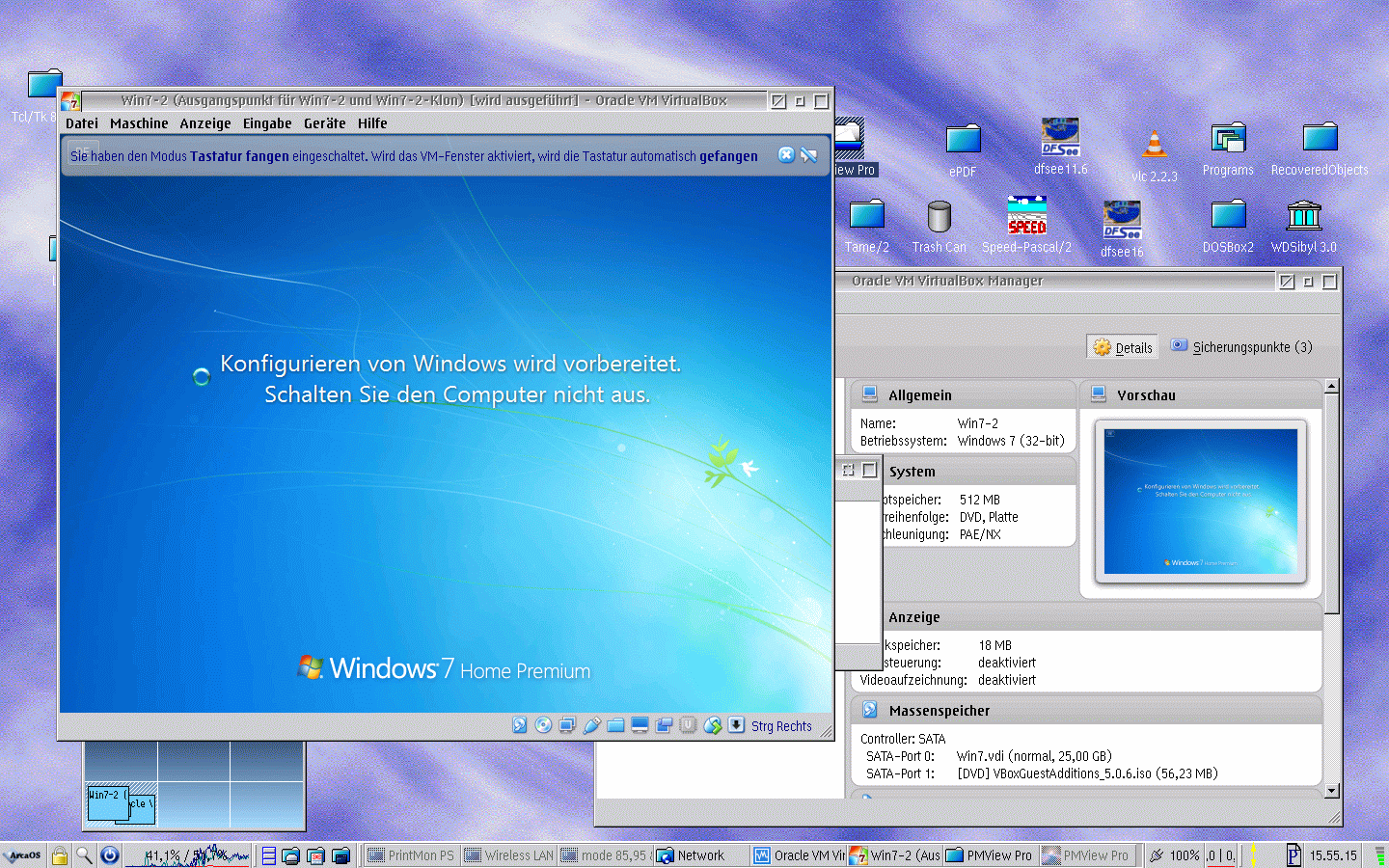Open the vlc 2.2.3 desktop icon
1389x868 pixels.
1154,155
